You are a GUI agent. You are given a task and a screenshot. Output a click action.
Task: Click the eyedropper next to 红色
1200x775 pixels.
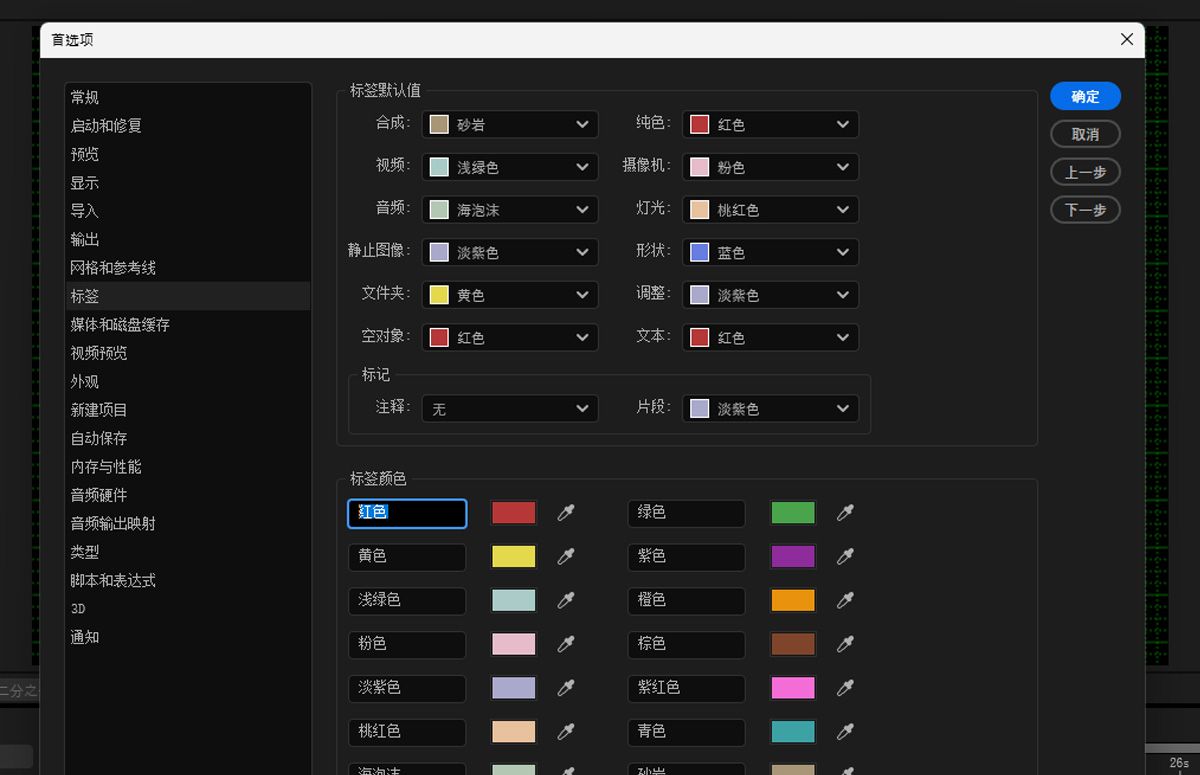click(567, 512)
